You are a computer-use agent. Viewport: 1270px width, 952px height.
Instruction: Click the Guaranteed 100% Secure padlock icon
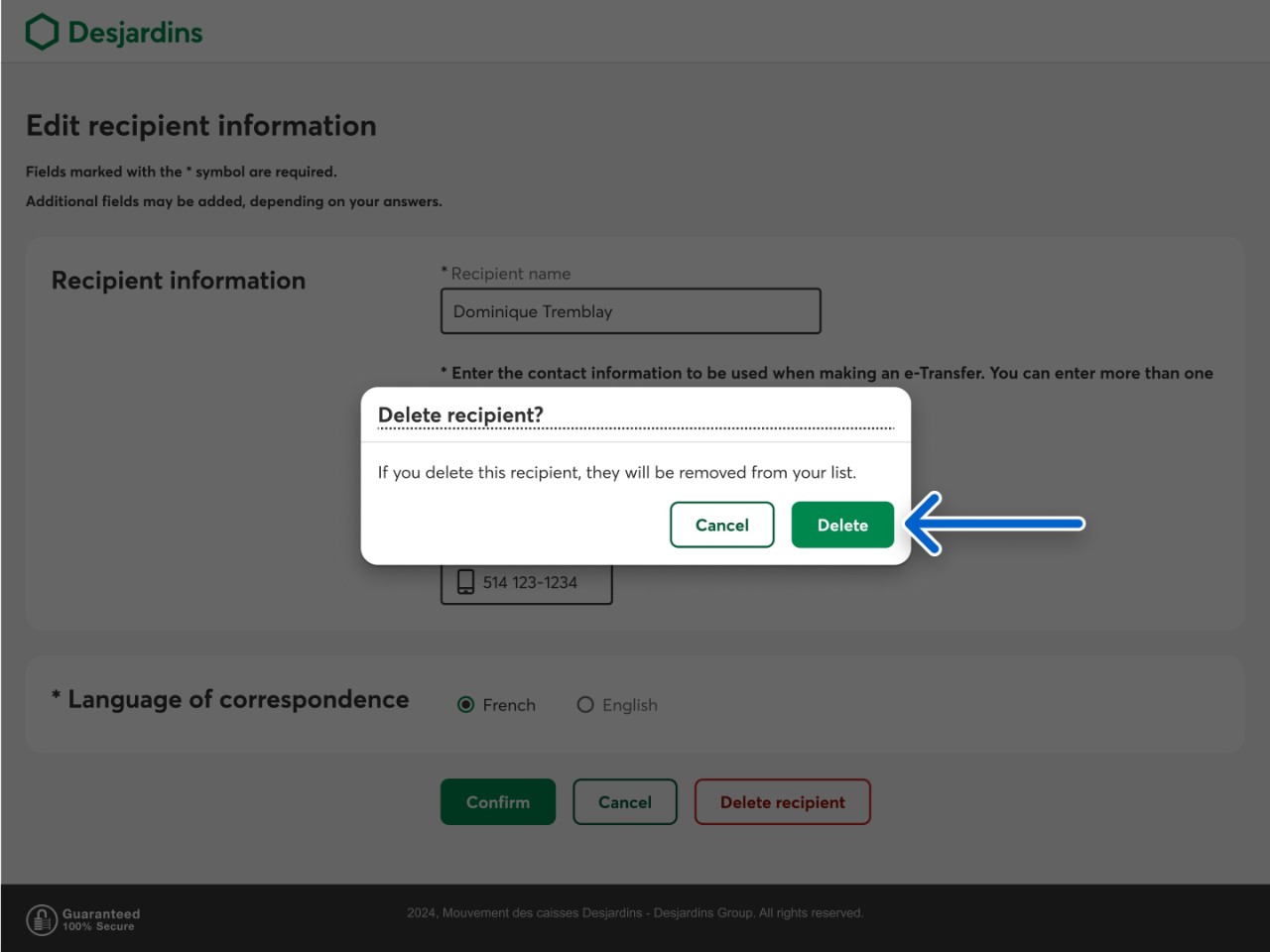[42, 919]
